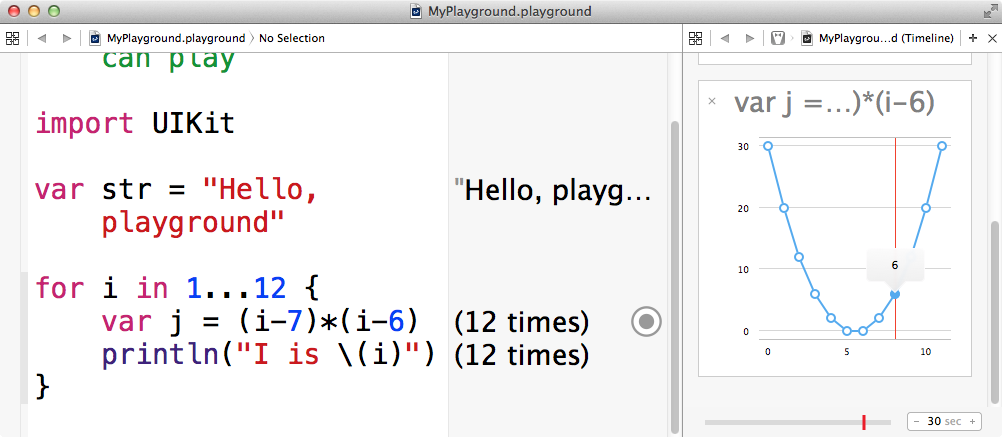Click the (12 times) result for println
The image size is (1002, 437).
(521, 355)
